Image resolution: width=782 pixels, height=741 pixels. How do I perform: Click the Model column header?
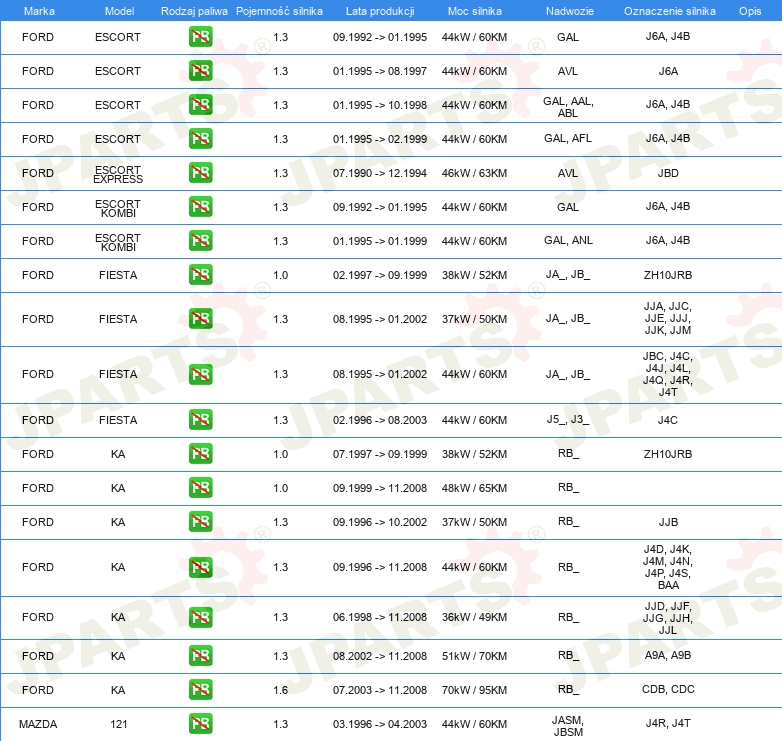click(x=119, y=11)
